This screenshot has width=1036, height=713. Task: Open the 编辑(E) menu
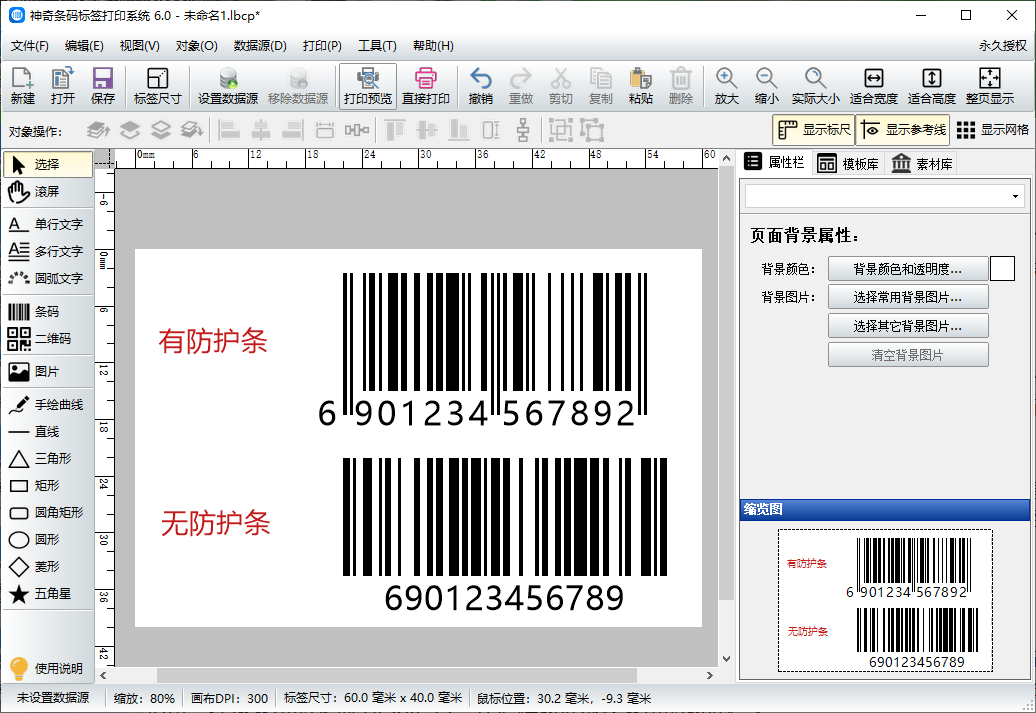pyautogui.click(x=84, y=46)
